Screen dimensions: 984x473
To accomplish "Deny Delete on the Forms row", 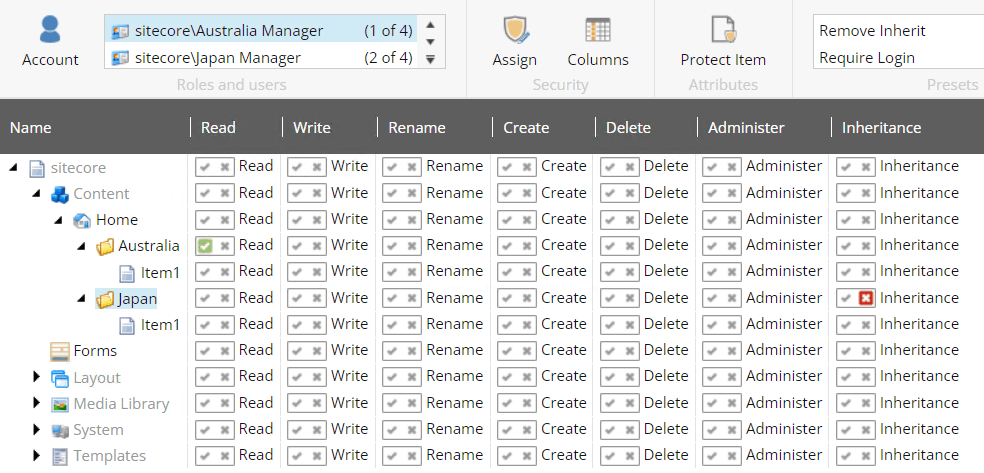I will point(629,351).
